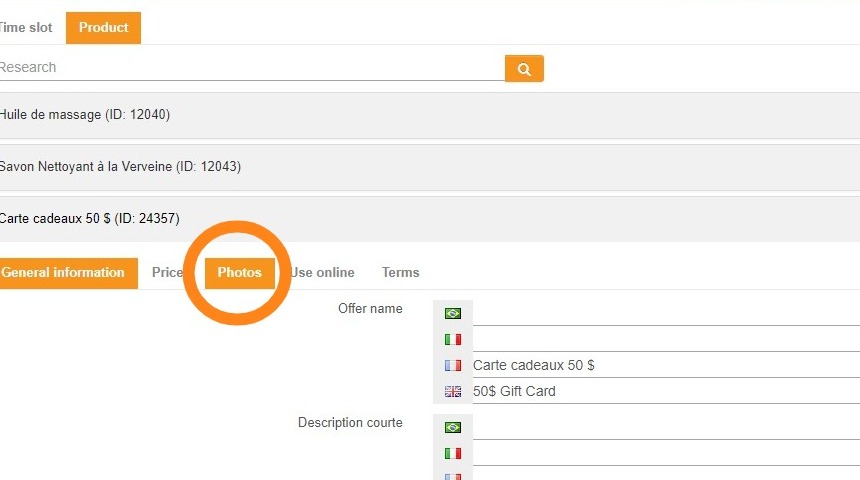Click the French flag next to Carte cadeaux 50 $

coord(452,365)
